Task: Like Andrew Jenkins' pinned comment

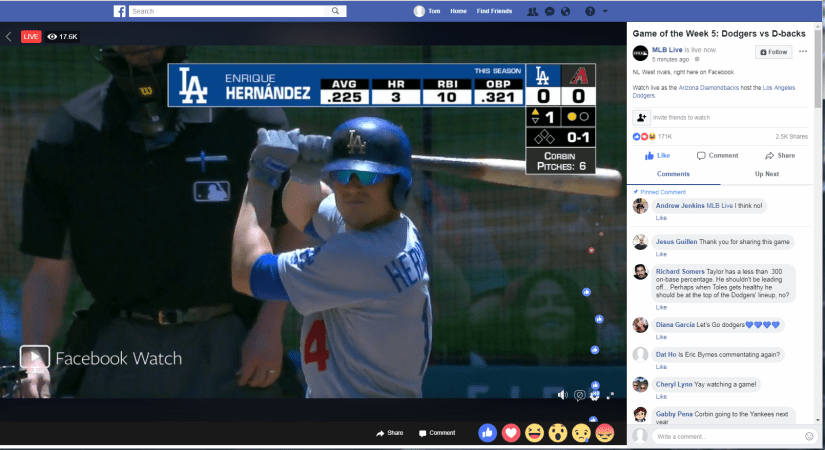Action: [x=661, y=218]
